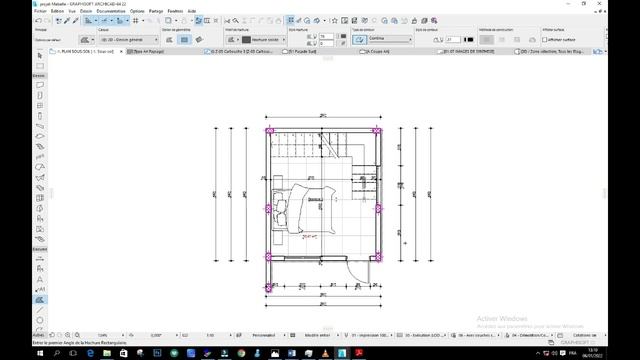Viewport: 640px width, 360px height.
Task: Click the contour pen number input field
Action: click(453, 40)
